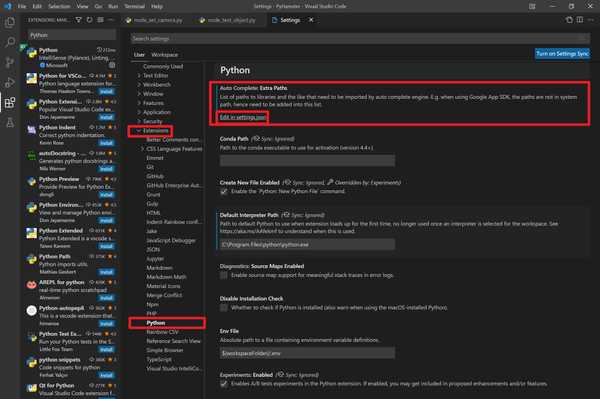Toggle split editor layout icon
600x399 pixels.
pyautogui.click(x=580, y=20)
